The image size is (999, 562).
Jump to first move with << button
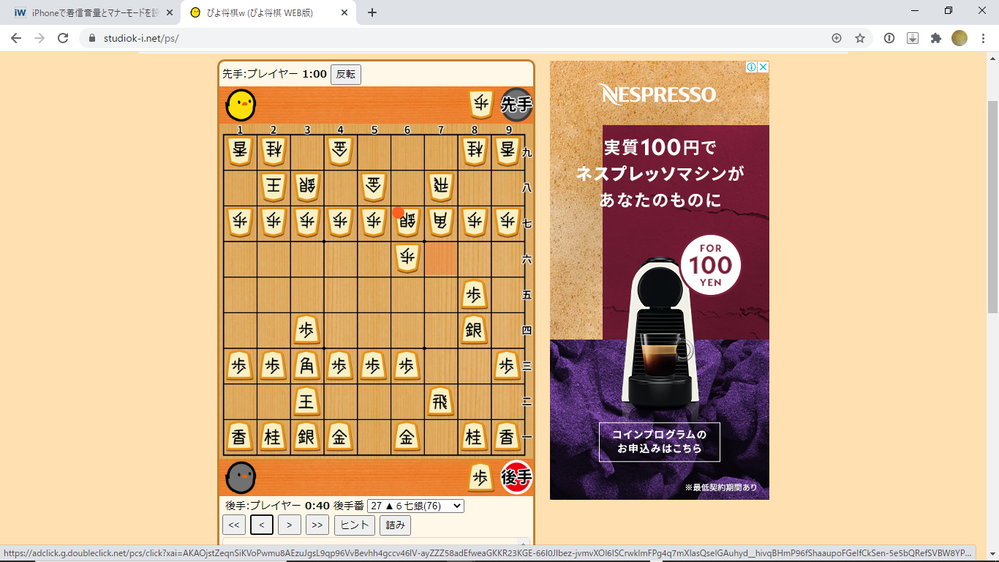234,525
